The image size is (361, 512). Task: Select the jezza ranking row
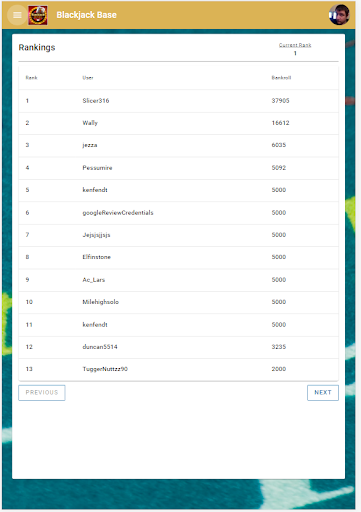click(x=178, y=145)
